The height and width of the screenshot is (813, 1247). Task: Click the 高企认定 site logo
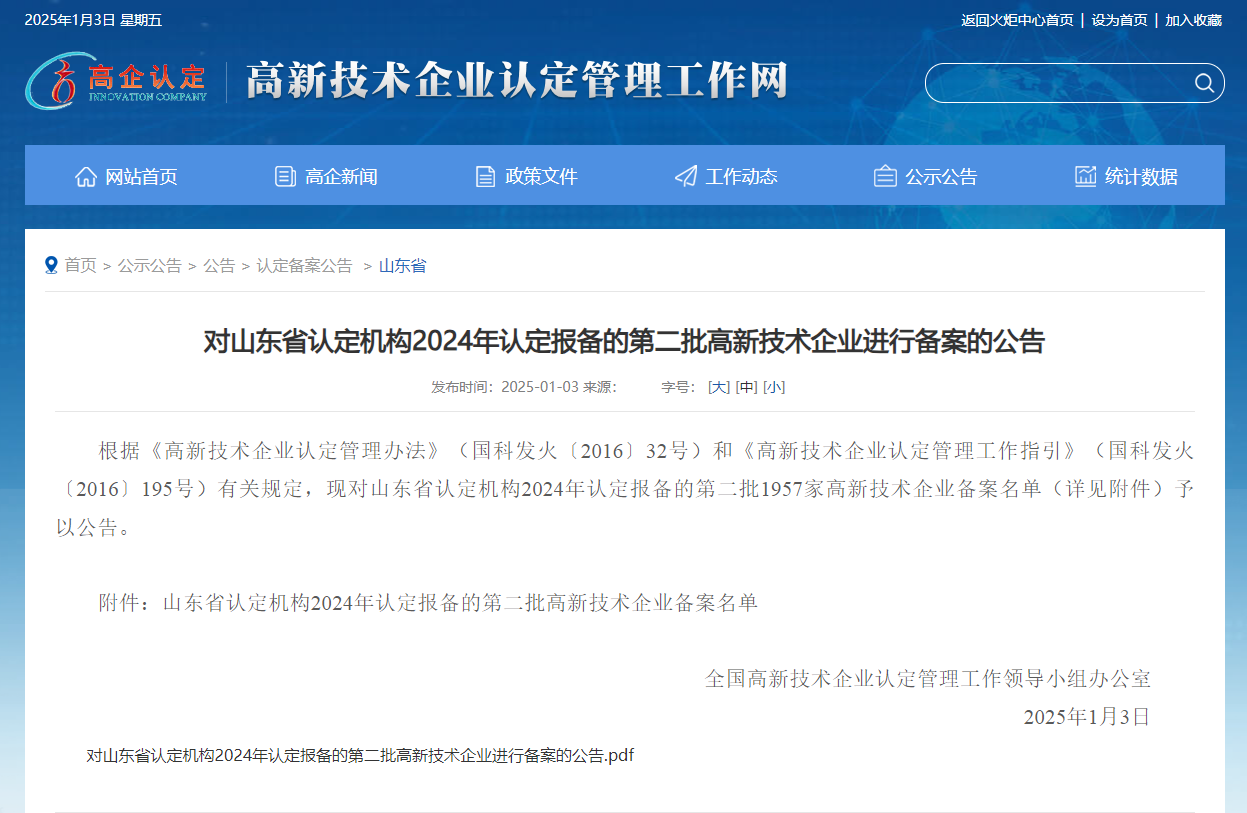point(117,81)
